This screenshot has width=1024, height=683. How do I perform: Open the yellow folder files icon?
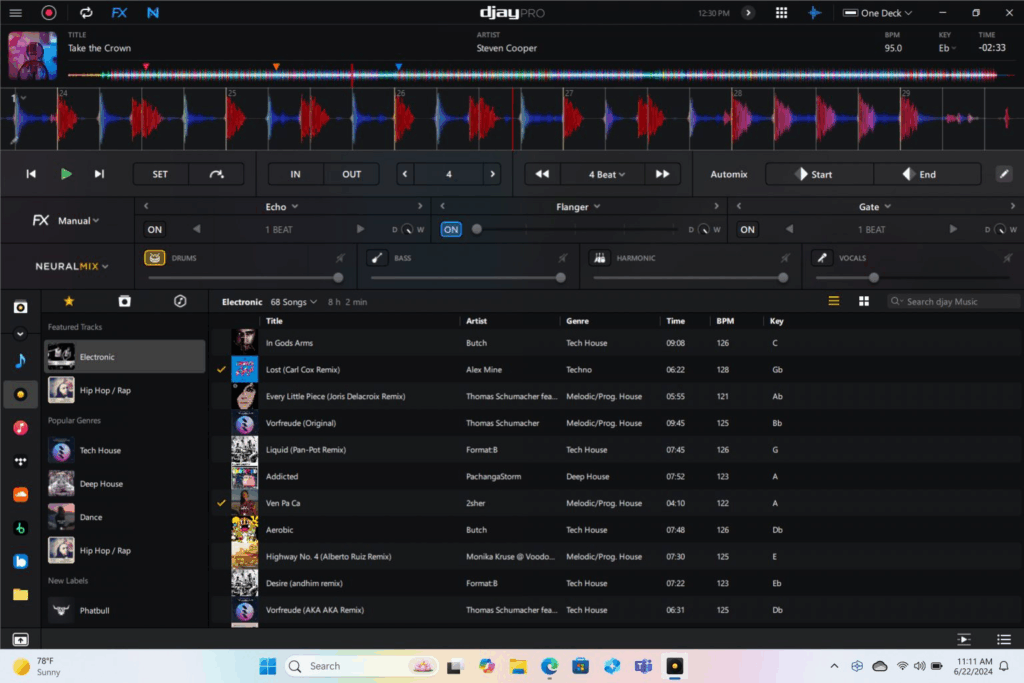click(20, 594)
